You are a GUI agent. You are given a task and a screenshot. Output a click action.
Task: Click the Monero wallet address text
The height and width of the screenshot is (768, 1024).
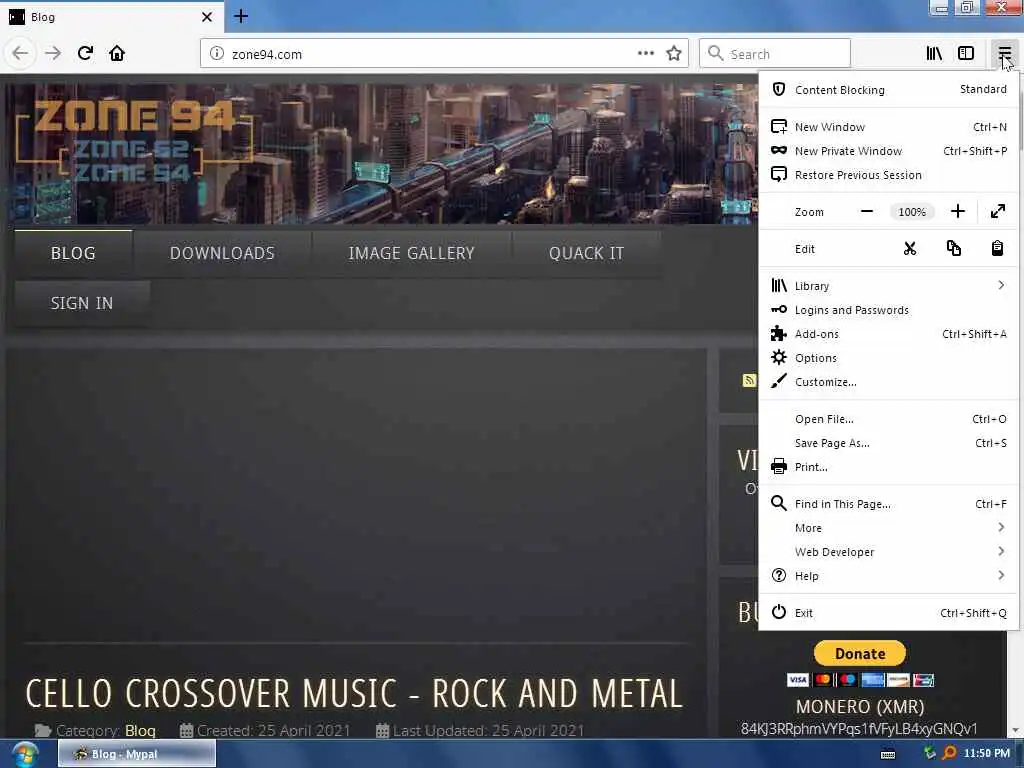859,729
